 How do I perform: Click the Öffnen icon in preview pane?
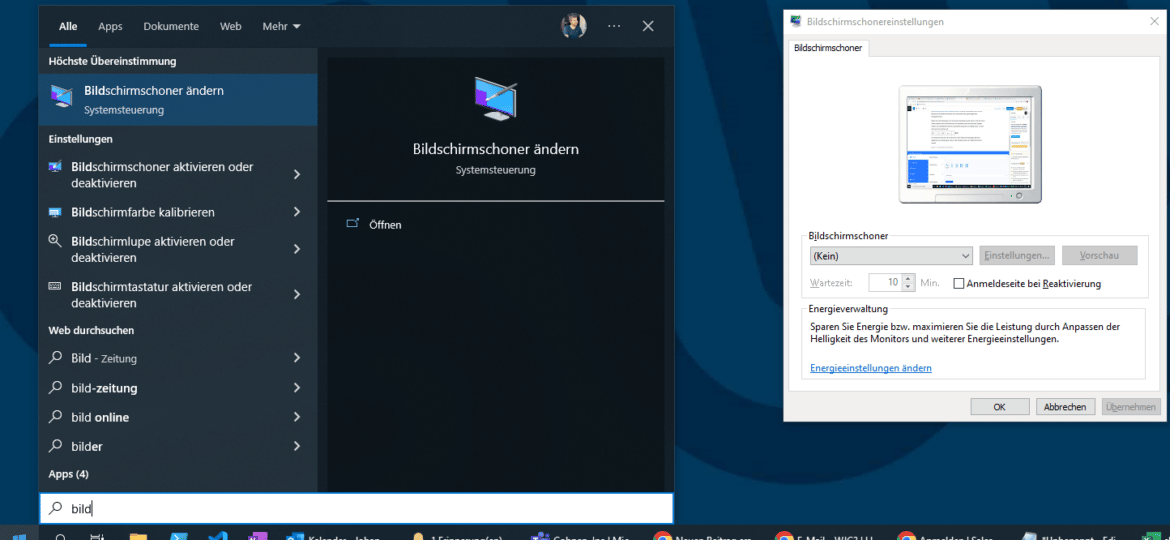pos(353,224)
